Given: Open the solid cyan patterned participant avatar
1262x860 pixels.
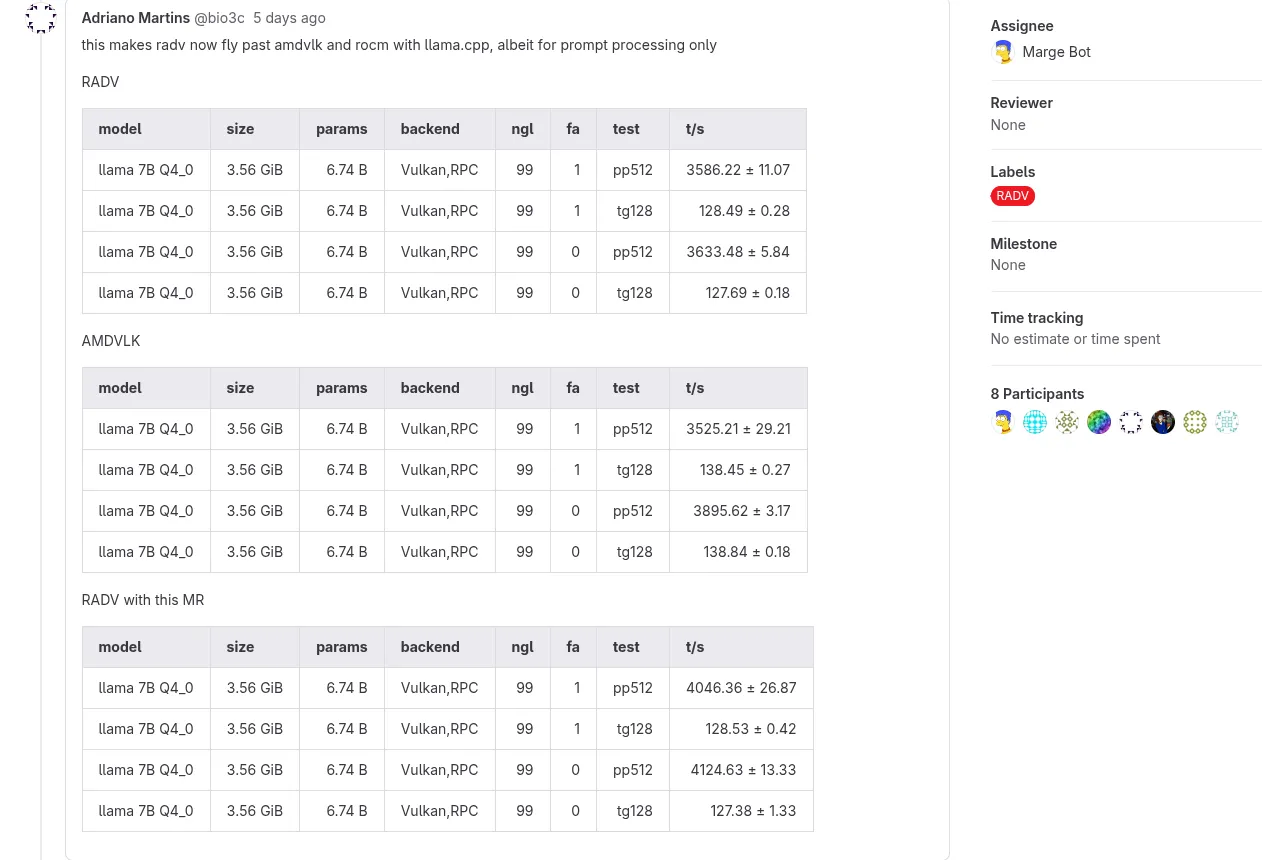Looking at the screenshot, I should [x=1035, y=422].
